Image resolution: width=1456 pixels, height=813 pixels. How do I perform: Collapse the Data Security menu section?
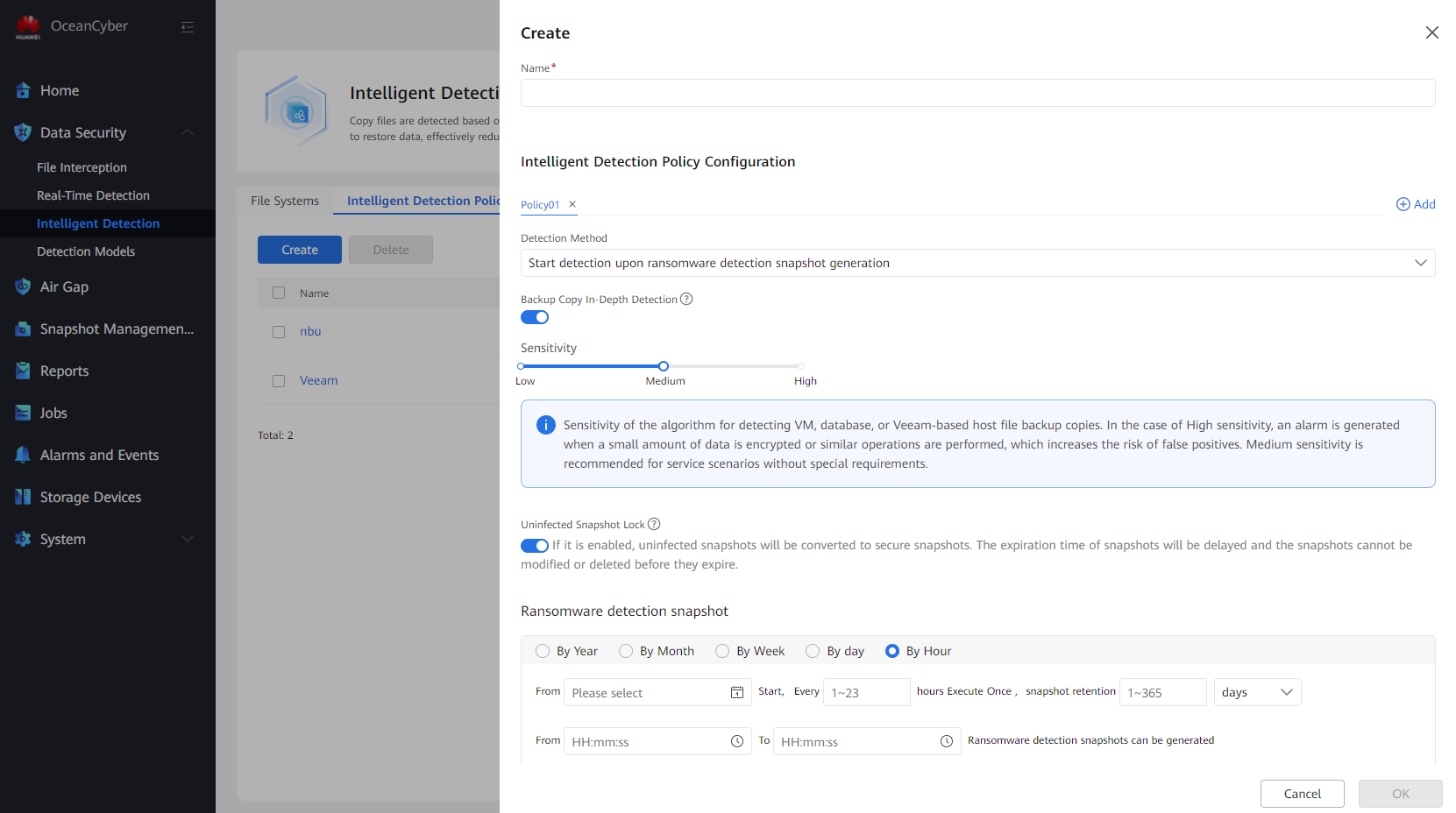187,132
